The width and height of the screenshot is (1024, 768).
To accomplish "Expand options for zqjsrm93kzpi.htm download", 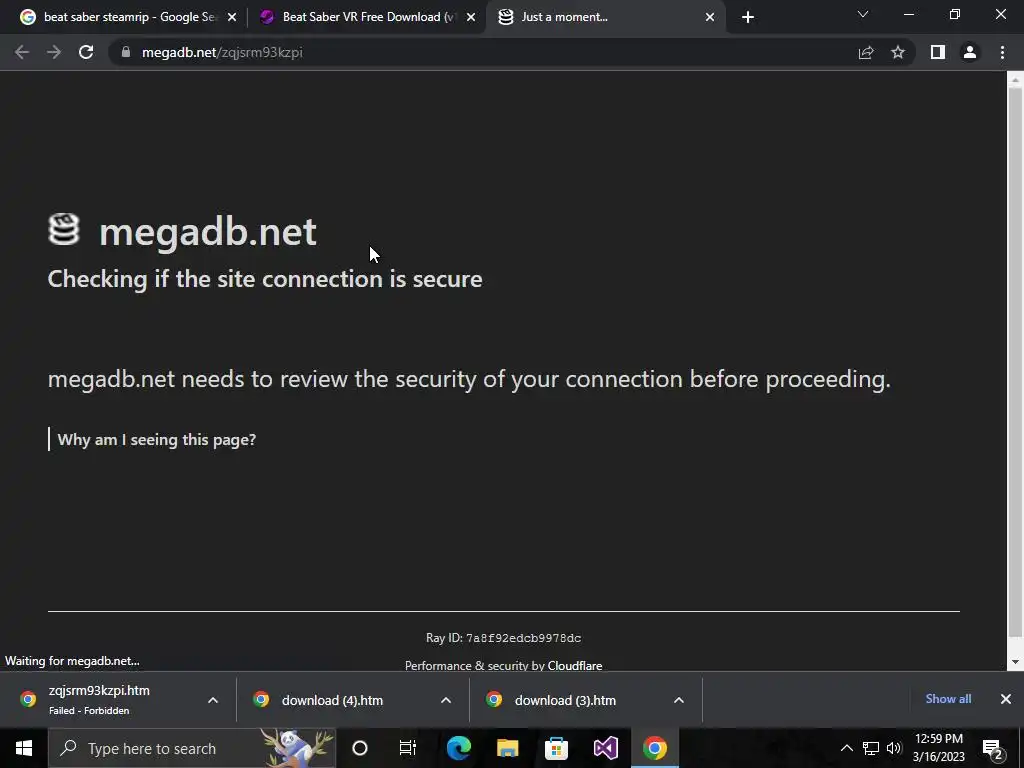I will pos(213,700).
